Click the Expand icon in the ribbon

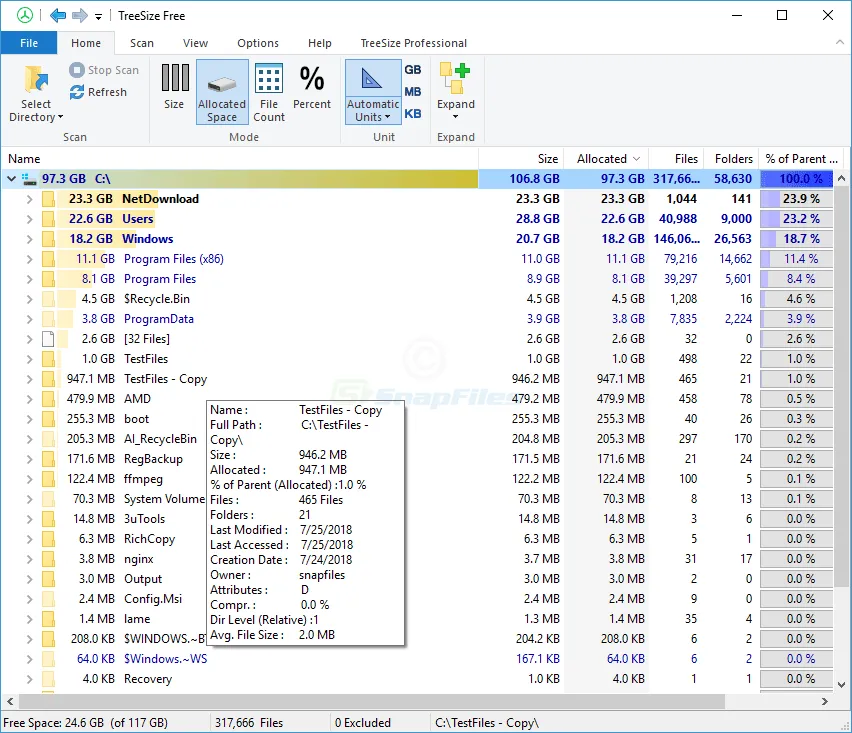455,78
